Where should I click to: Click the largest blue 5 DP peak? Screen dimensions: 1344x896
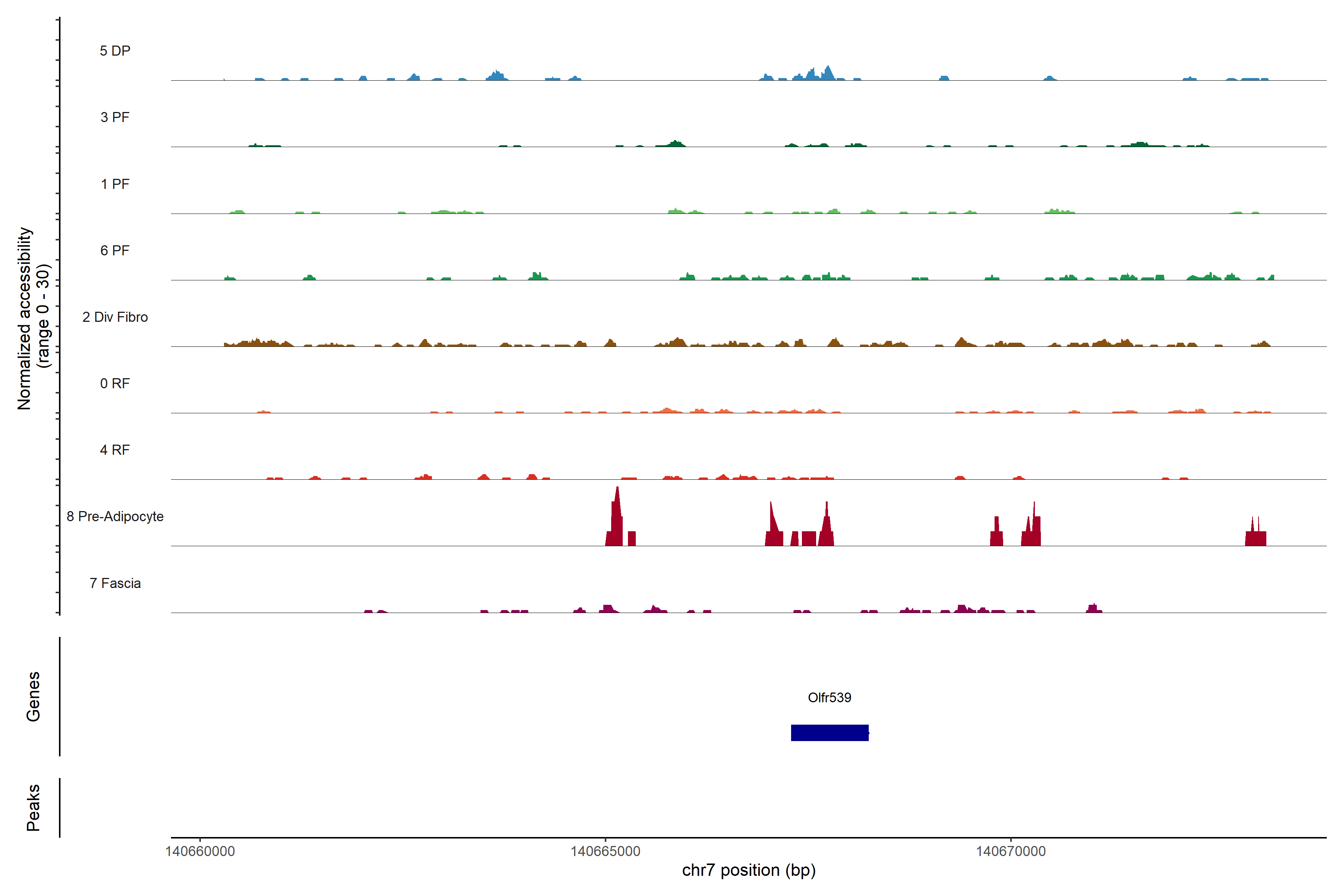point(827,74)
